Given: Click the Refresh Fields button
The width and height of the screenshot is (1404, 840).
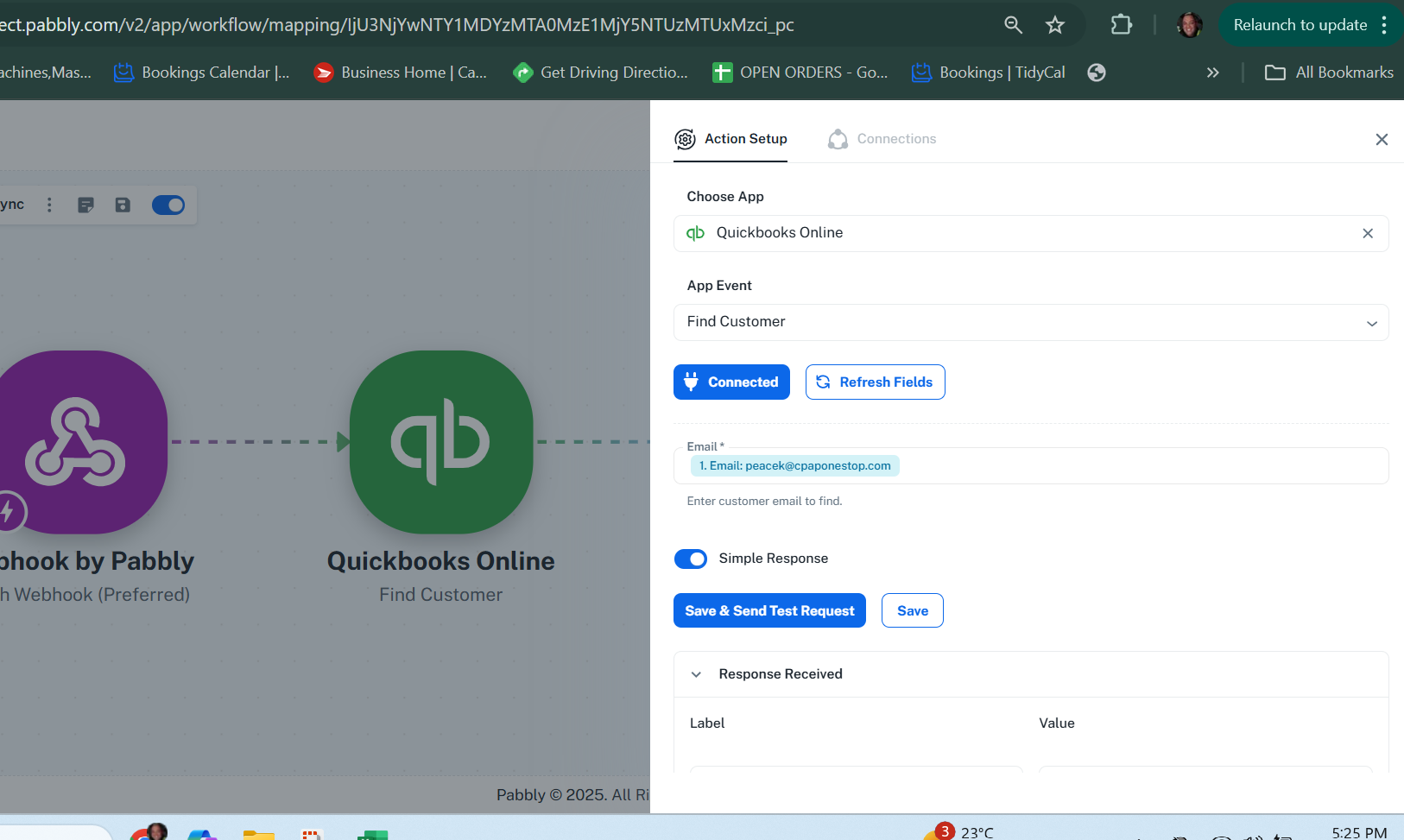Looking at the screenshot, I should [x=875, y=382].
